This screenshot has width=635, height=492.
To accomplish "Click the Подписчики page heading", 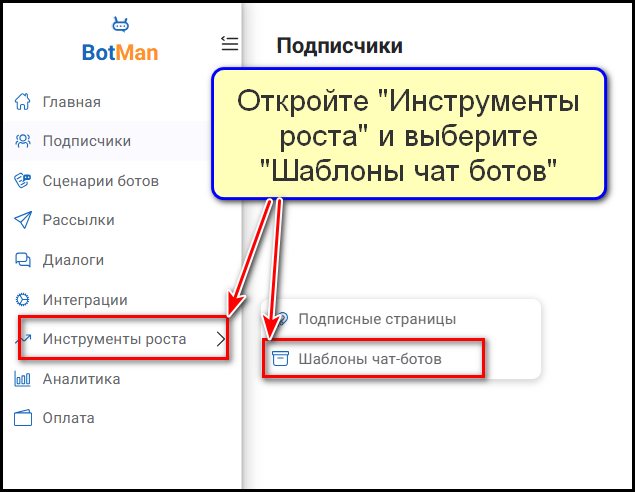I will pos(339,45).
